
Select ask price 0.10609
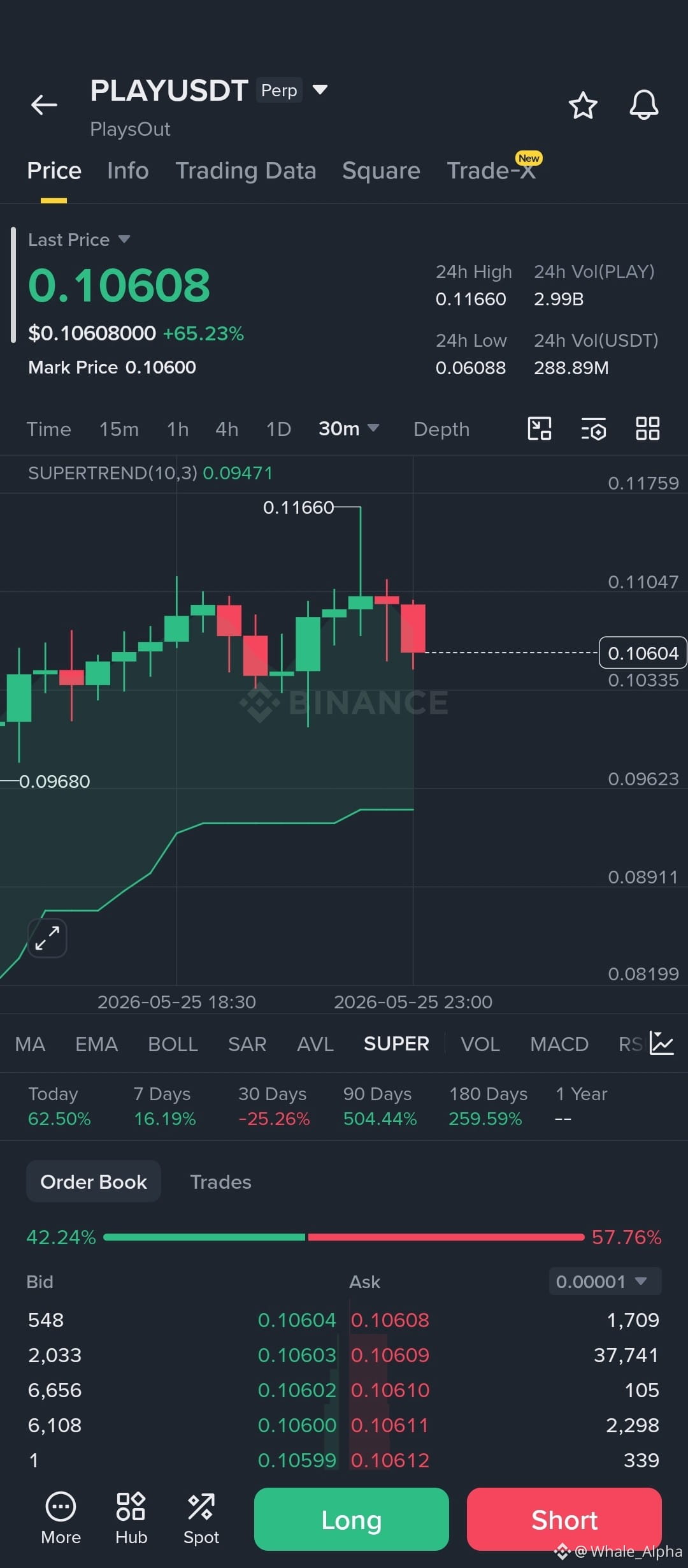coord(391,1354)
